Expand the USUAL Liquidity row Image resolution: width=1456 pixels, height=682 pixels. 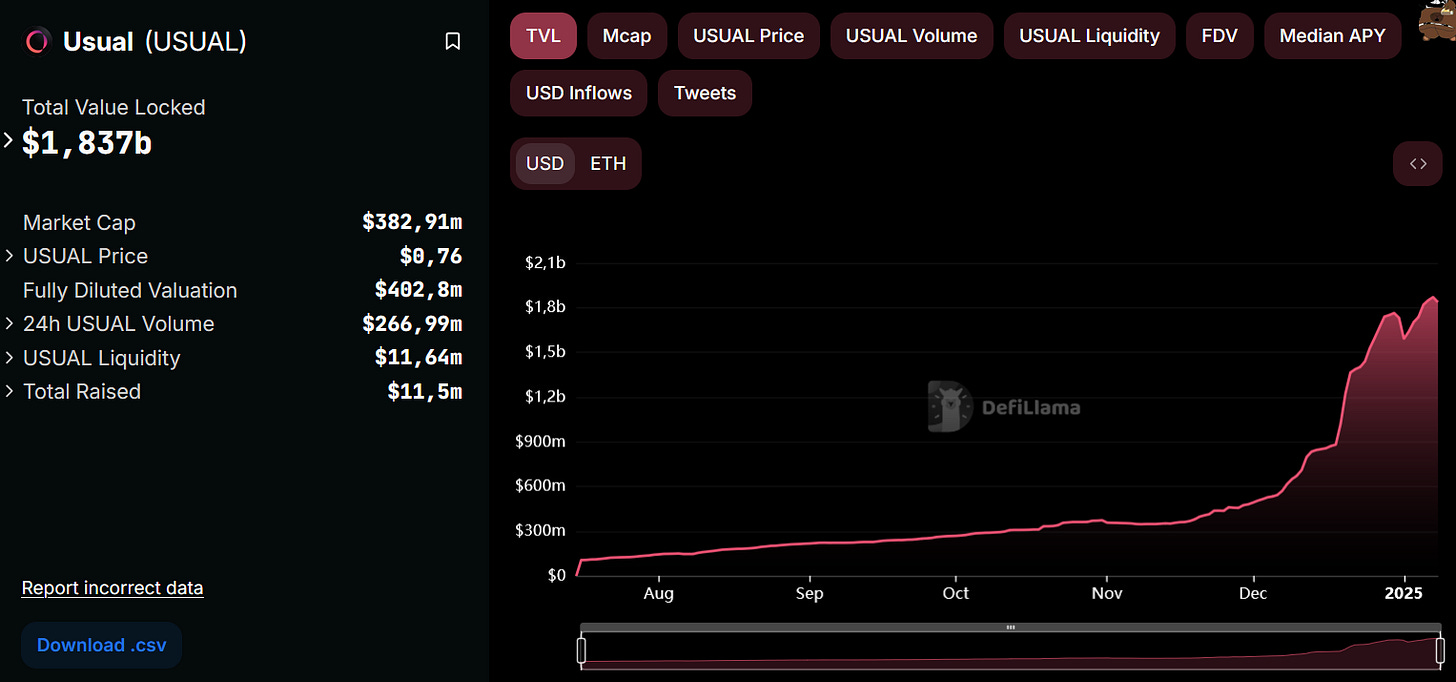pos(9,358)
